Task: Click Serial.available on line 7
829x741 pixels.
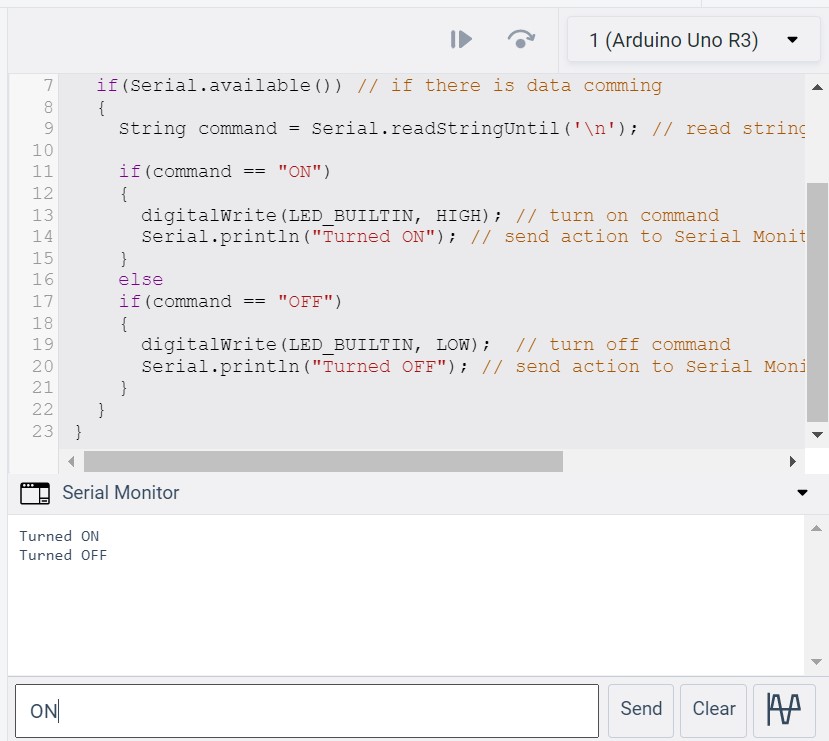Action: click(220, 85)
